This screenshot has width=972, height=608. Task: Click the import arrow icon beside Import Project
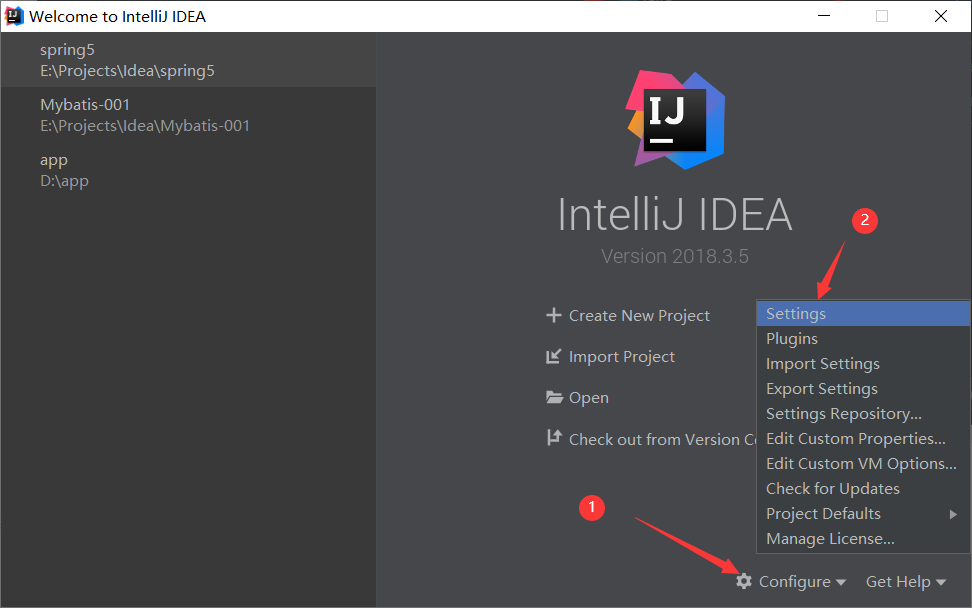click(553, 356)
